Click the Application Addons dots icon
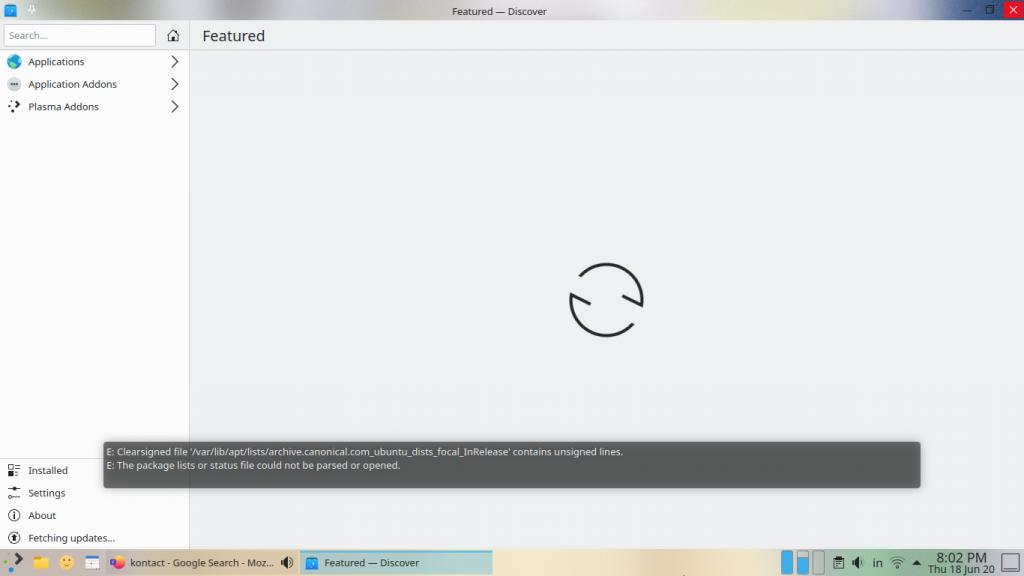 pyautogui.click(x=14, y=85)
